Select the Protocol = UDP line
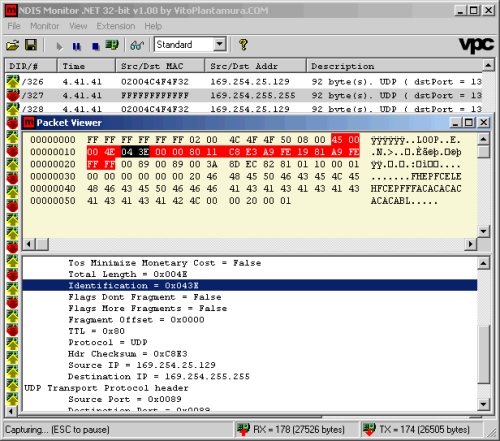 [108, 342]
